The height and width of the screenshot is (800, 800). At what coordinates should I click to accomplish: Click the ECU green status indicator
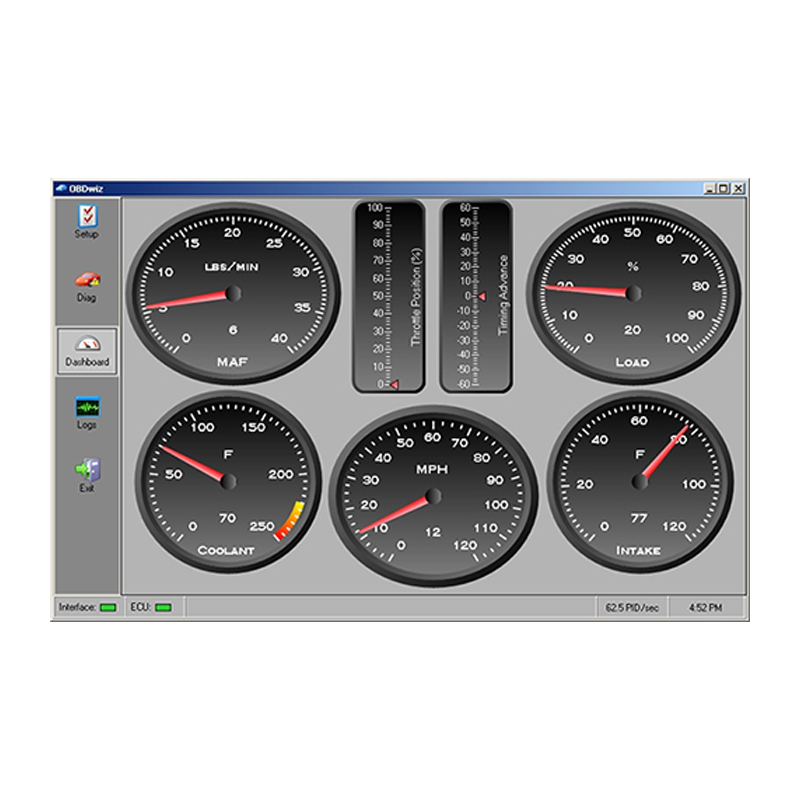click(163, 607)
